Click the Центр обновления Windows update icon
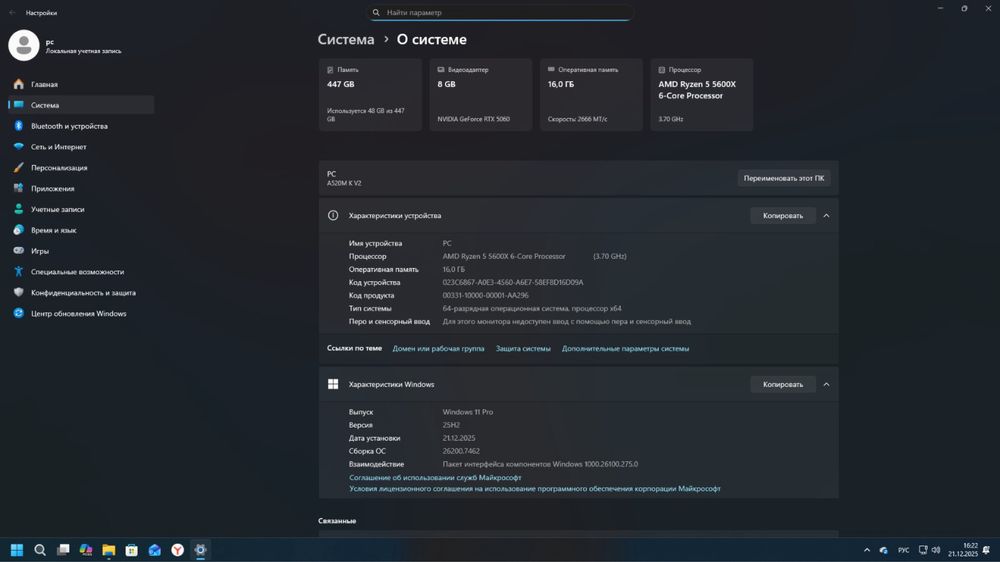Image resolution: width=1000 pixels, height=562 pixels. coord(18,313)
